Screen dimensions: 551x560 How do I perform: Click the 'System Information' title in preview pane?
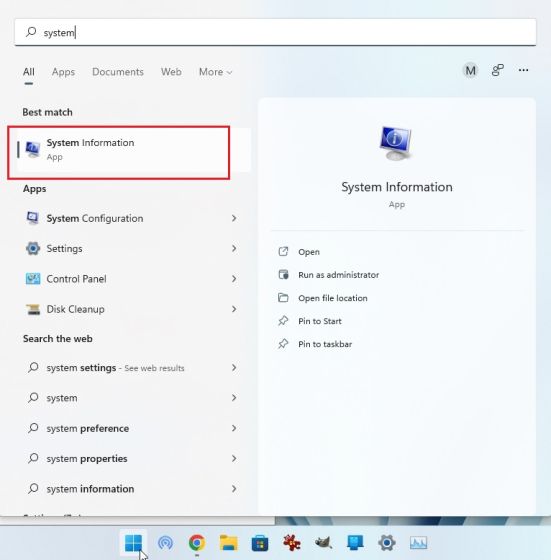coord(397,187)
